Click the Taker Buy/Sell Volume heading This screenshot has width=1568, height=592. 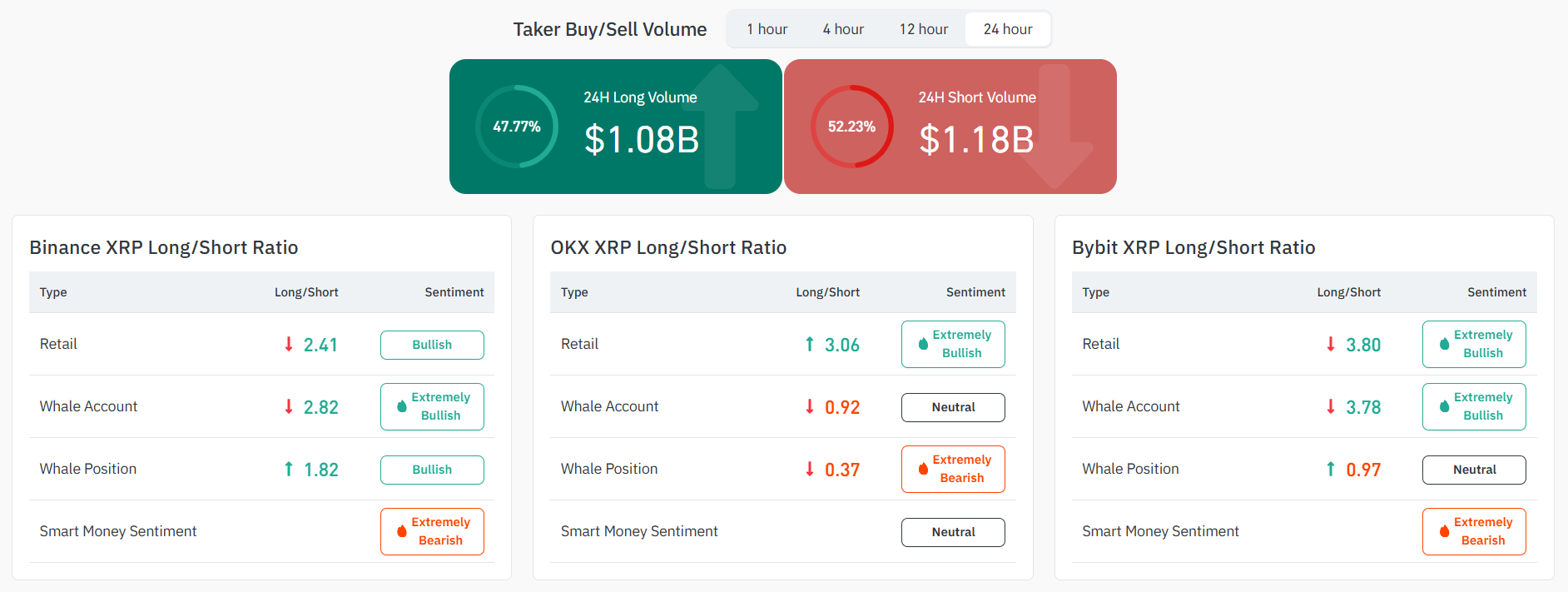(610, 29)
